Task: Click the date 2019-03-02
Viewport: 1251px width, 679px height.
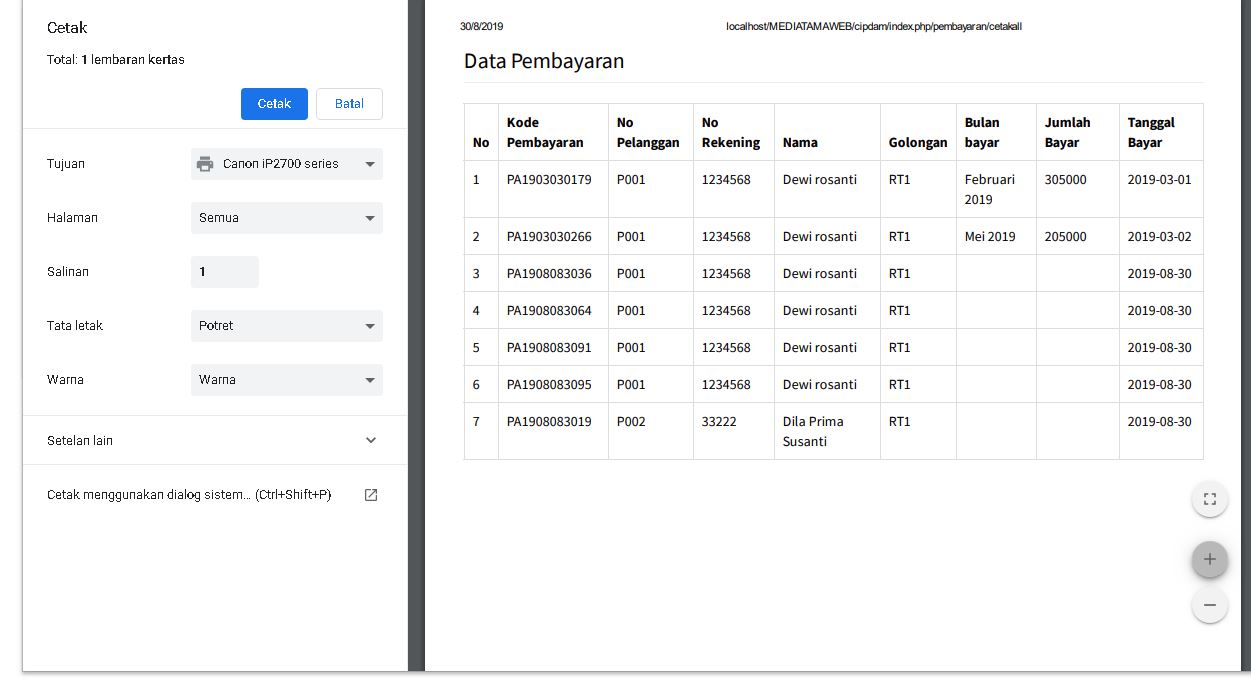Action: click(1160, 237)
